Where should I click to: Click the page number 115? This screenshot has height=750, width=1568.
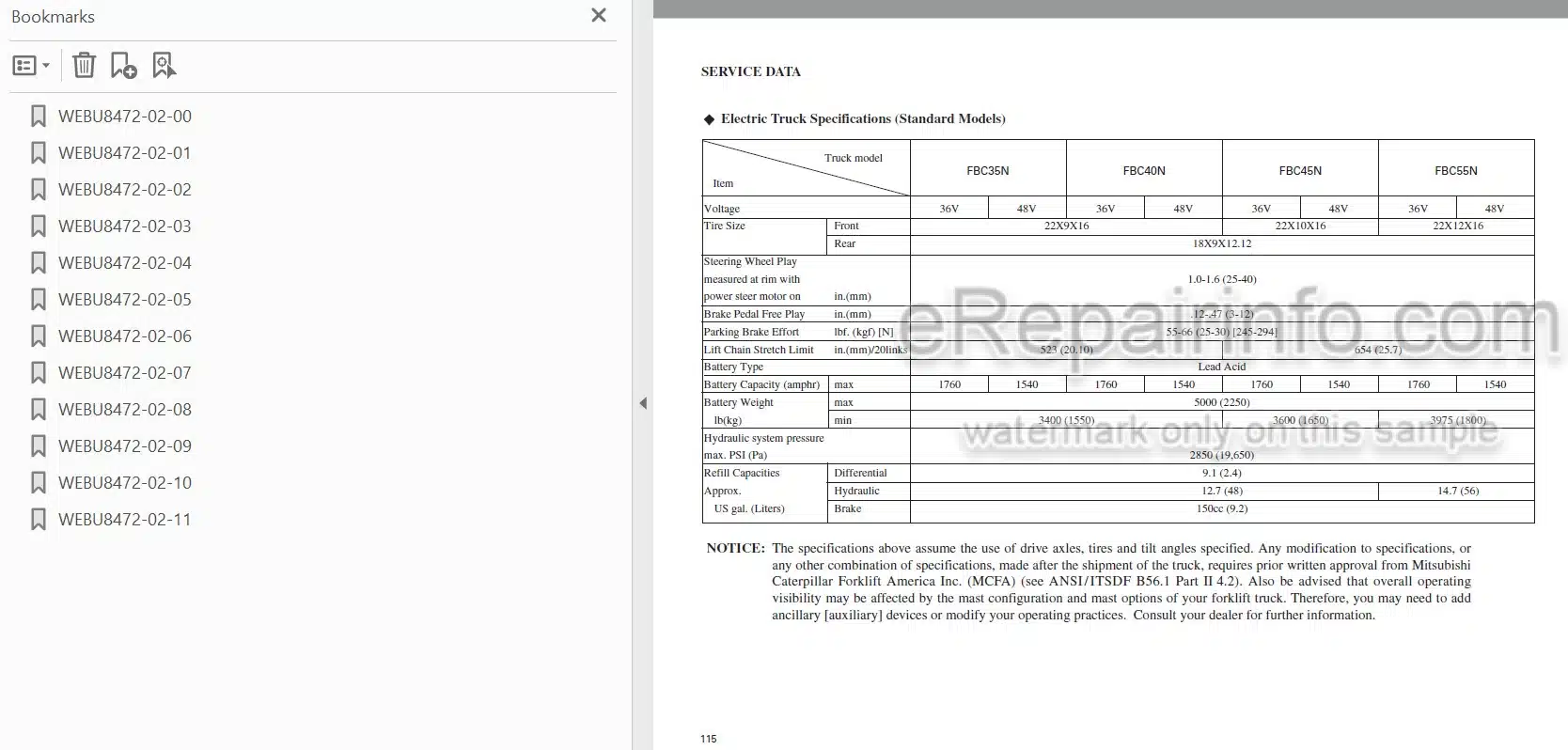click(x=708, y=739)
